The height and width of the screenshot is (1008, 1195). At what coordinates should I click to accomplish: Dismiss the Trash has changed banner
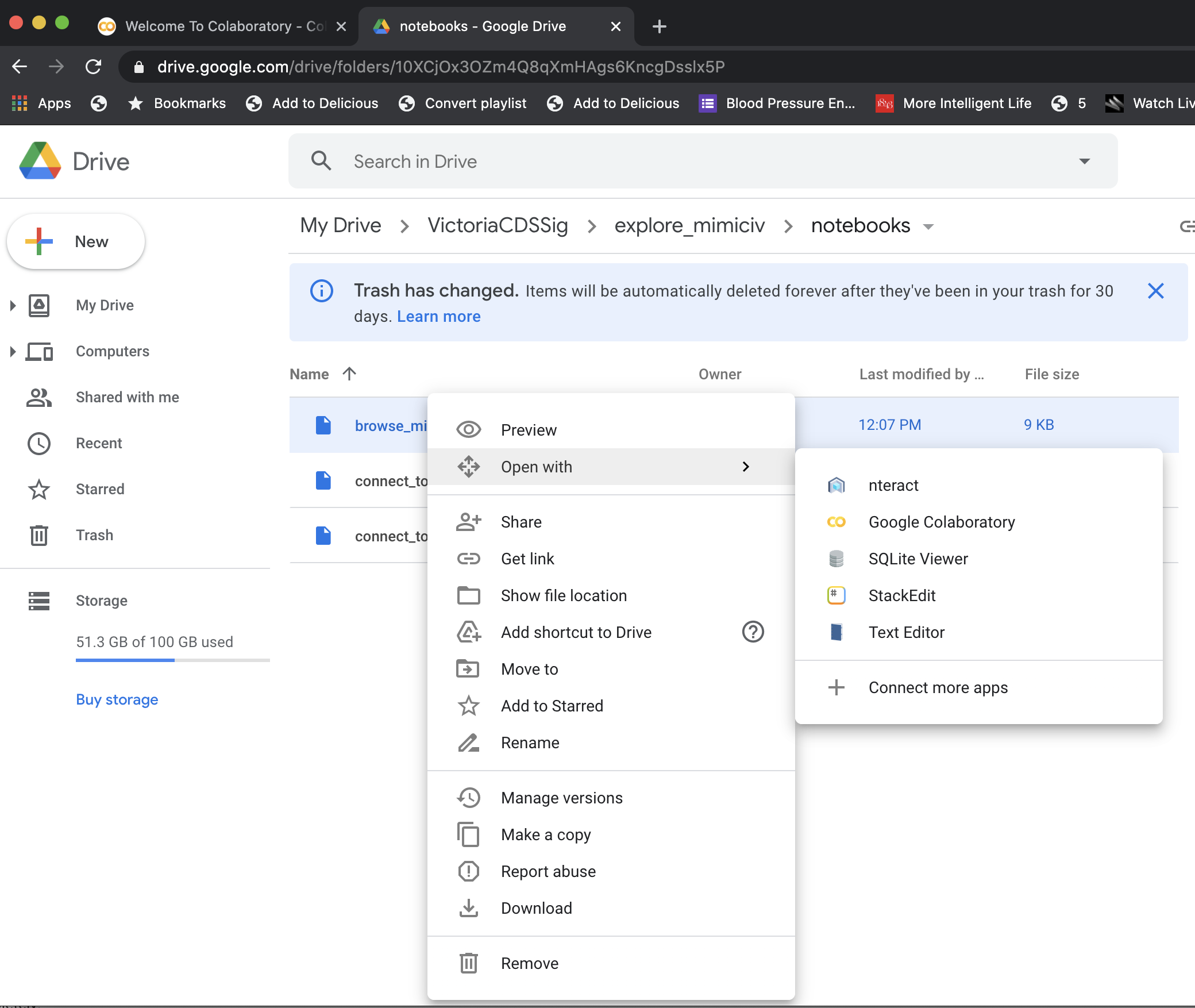pos(1155,291)
